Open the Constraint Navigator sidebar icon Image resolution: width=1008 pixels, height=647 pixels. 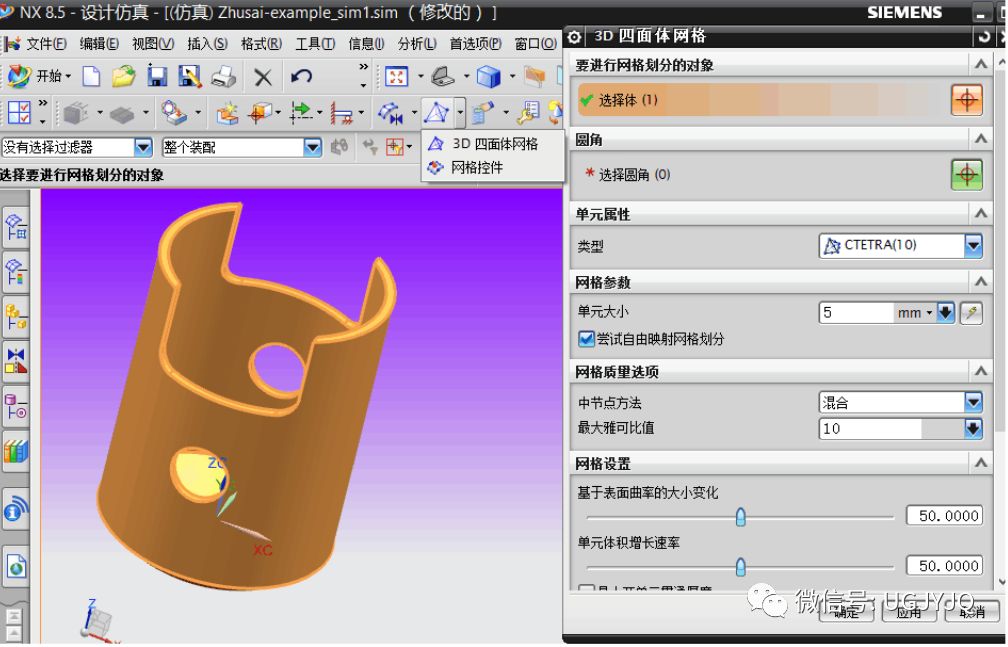(16, 359)
